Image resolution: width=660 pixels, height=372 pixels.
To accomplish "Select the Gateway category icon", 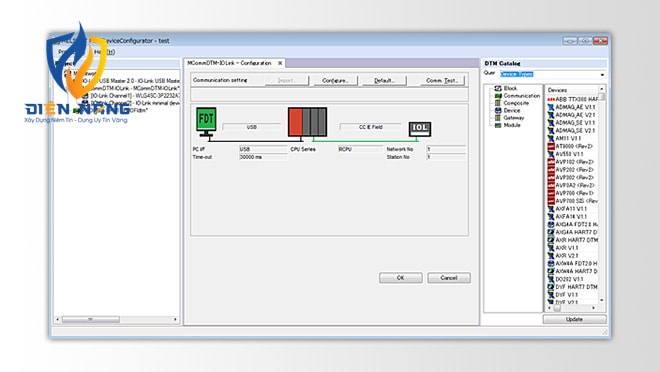I will click(x=498, y=118).
